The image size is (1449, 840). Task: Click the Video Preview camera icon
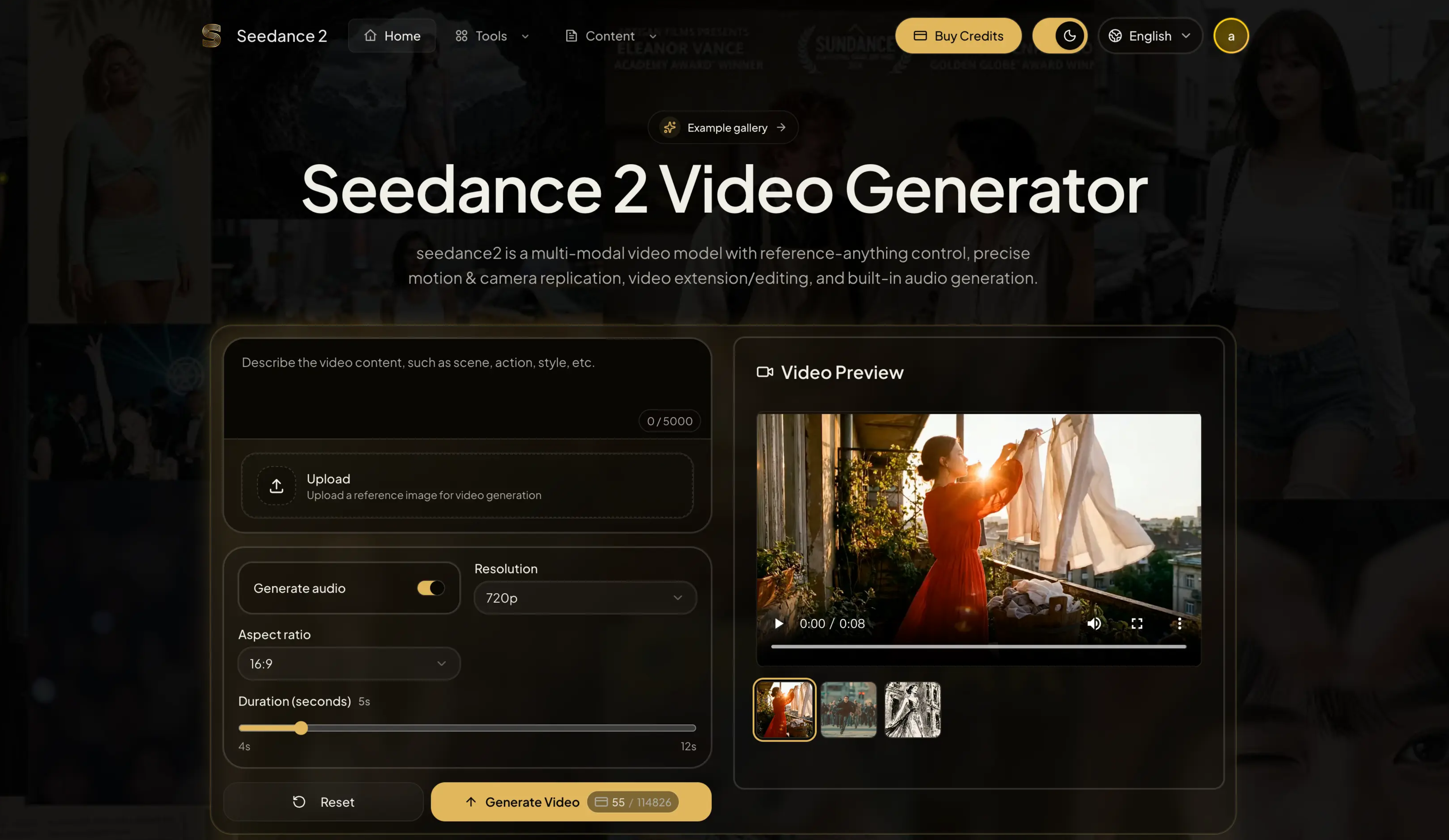[765, 372]
